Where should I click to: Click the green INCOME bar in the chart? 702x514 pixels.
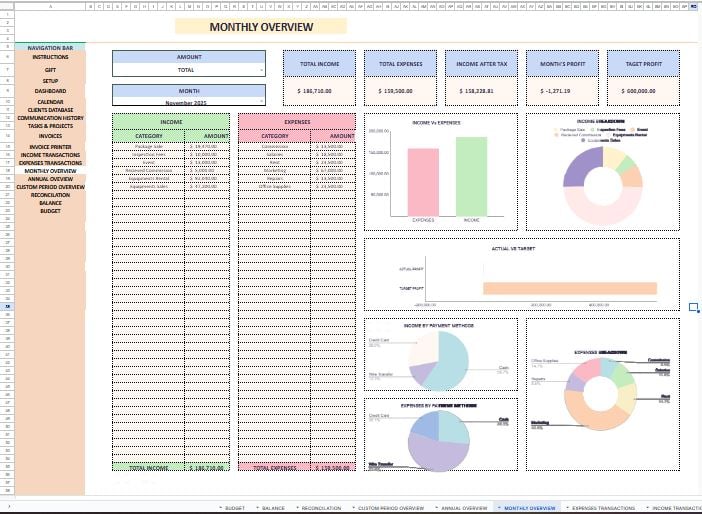[471, 177]
